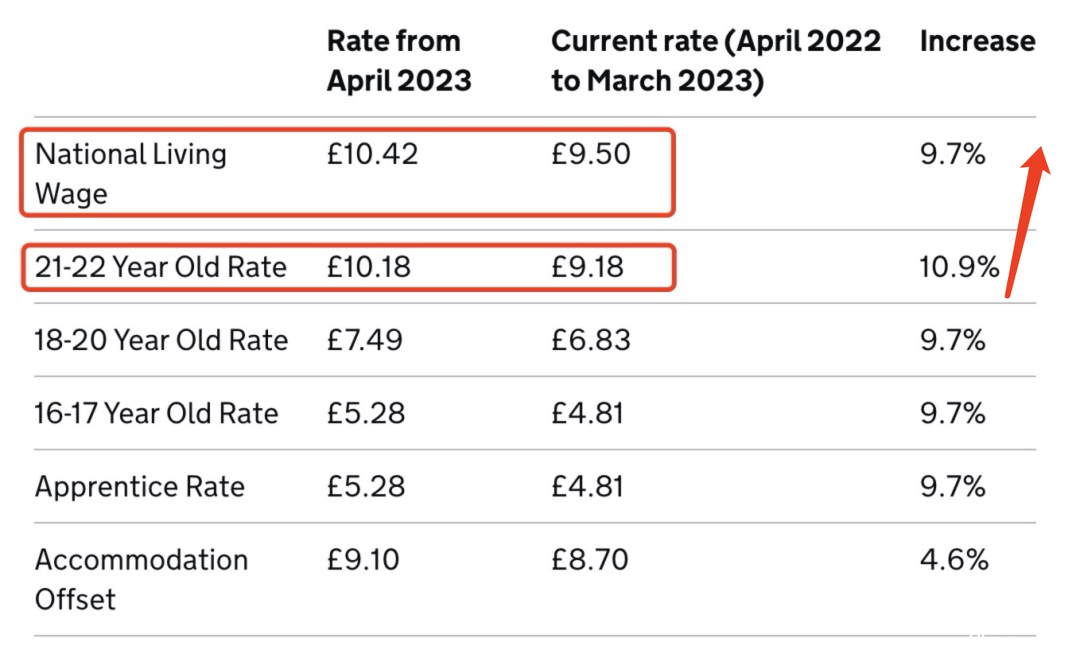1080x654 pixels.
Task: Click the £7.49 rate cell
Action: click(x=364, y=340)
